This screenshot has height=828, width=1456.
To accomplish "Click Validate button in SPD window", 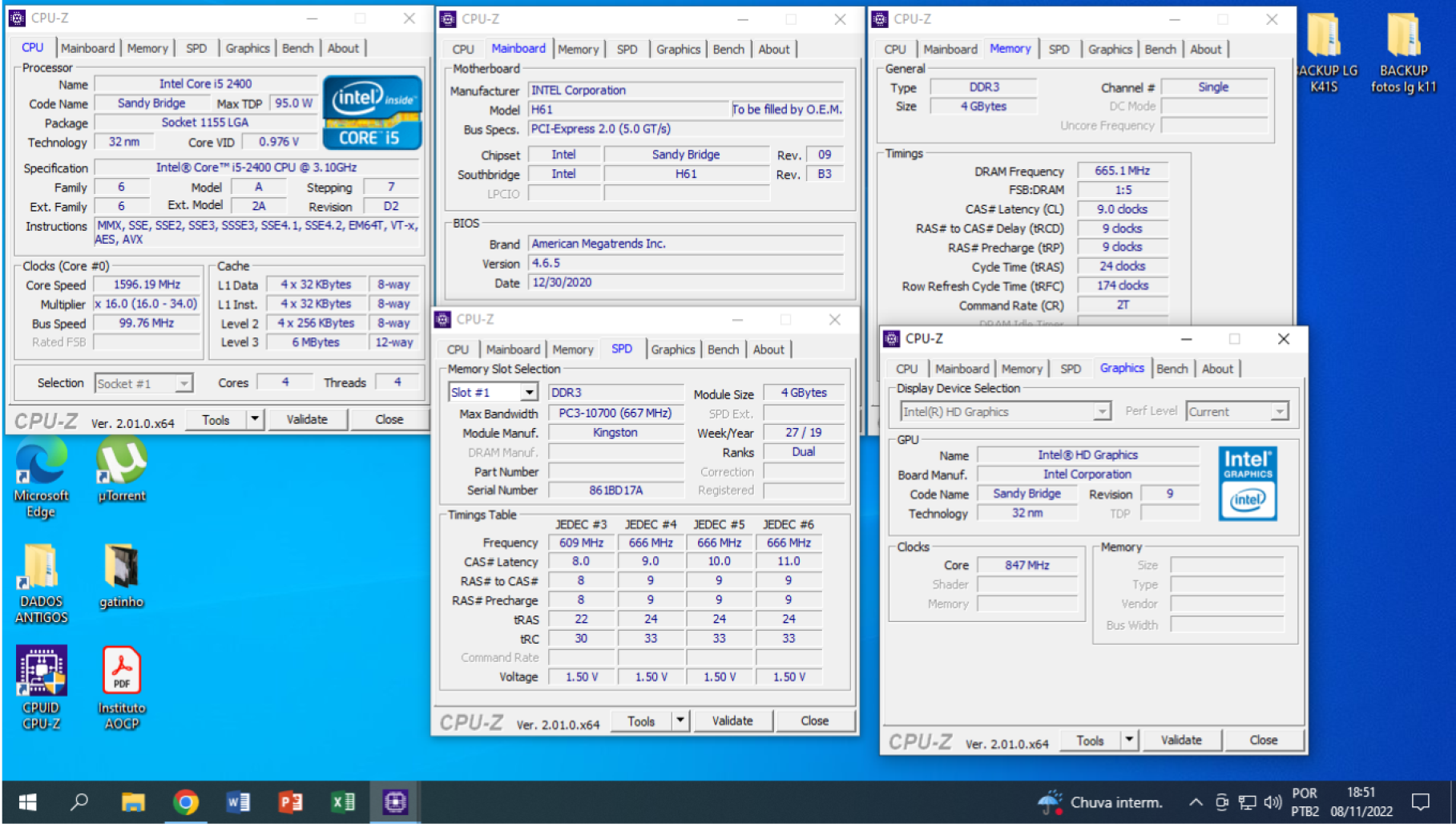I will pyautogui.click(x=732, y=721).
